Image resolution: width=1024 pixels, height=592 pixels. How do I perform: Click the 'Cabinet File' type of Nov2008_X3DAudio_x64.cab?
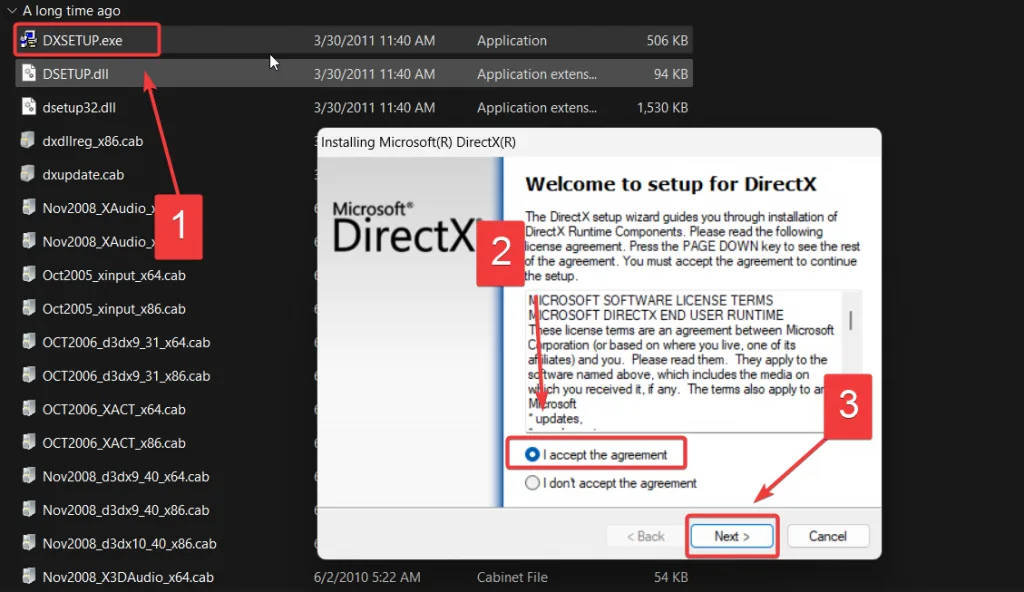(512, 577)
